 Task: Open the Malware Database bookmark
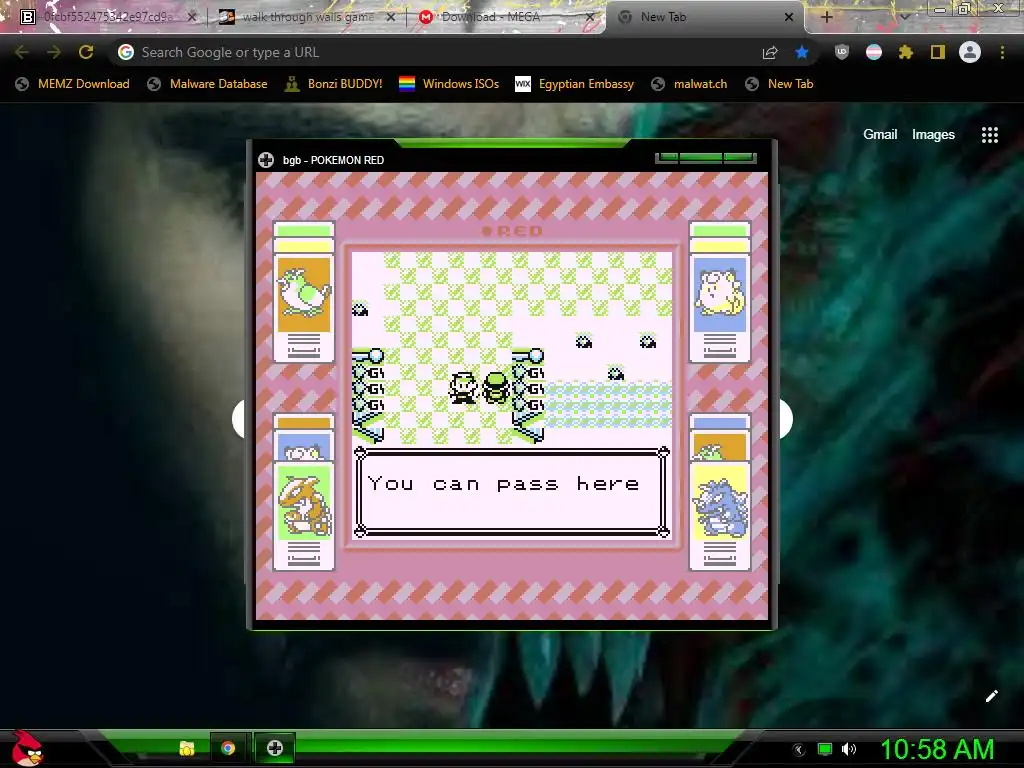point(207,84)
